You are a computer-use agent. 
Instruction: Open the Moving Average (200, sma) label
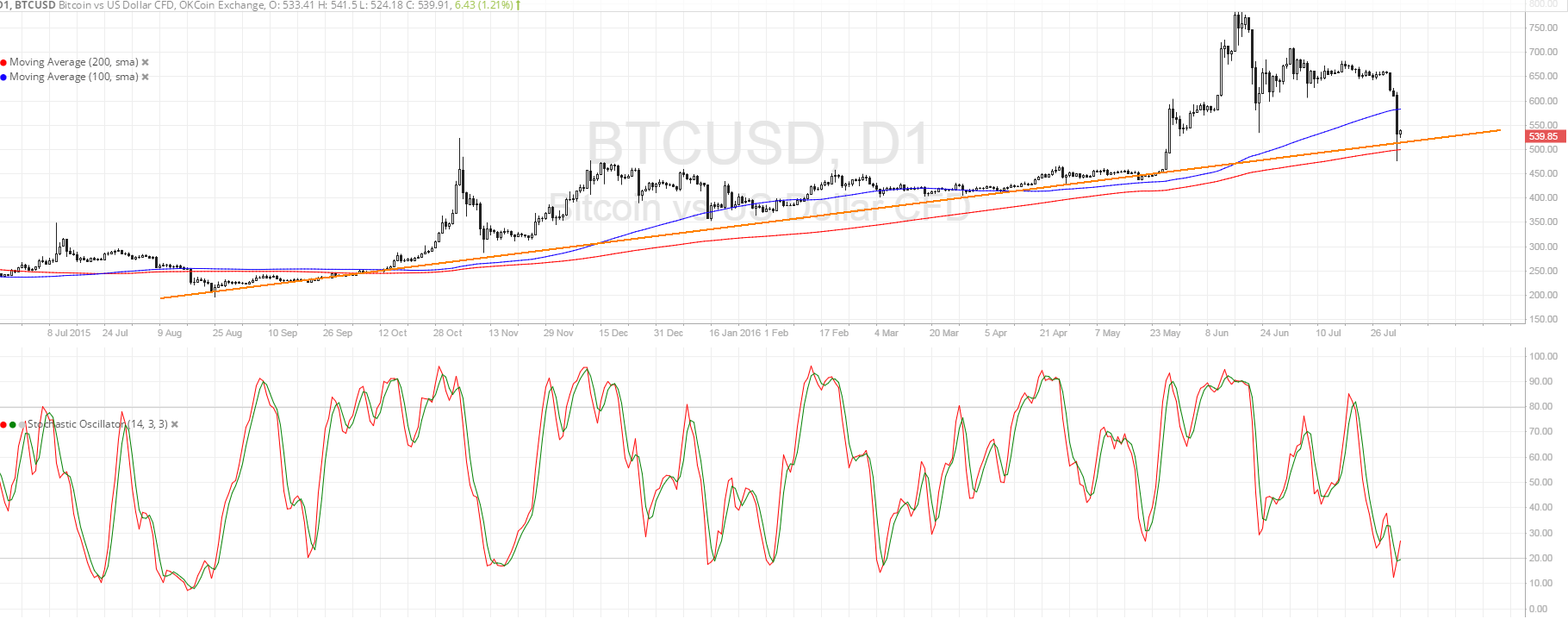pos(74,62)
